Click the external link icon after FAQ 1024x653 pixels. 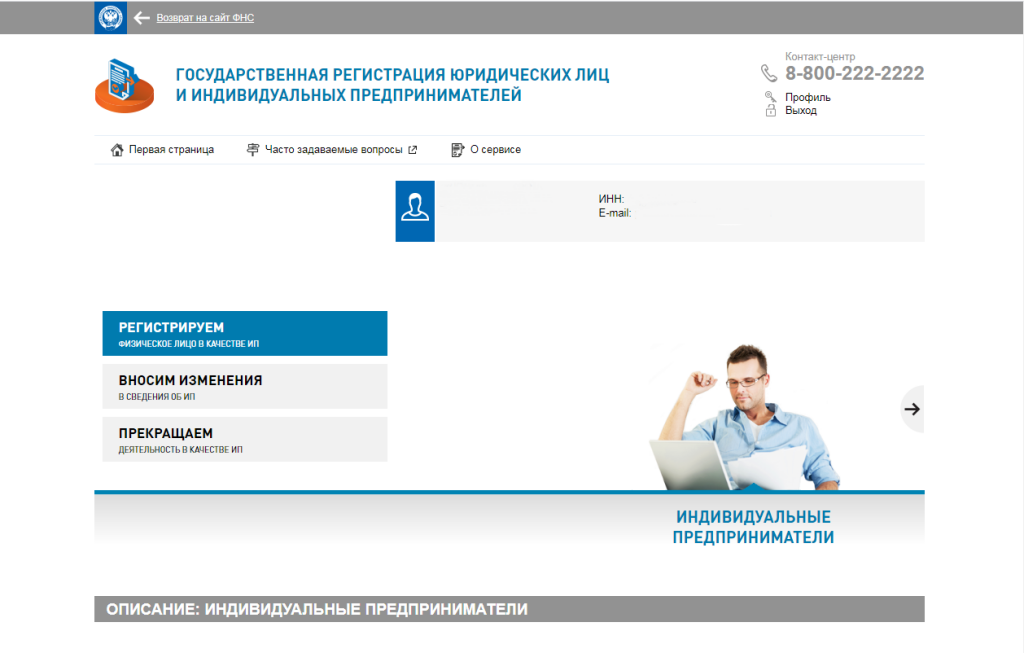tap(412, 150)
